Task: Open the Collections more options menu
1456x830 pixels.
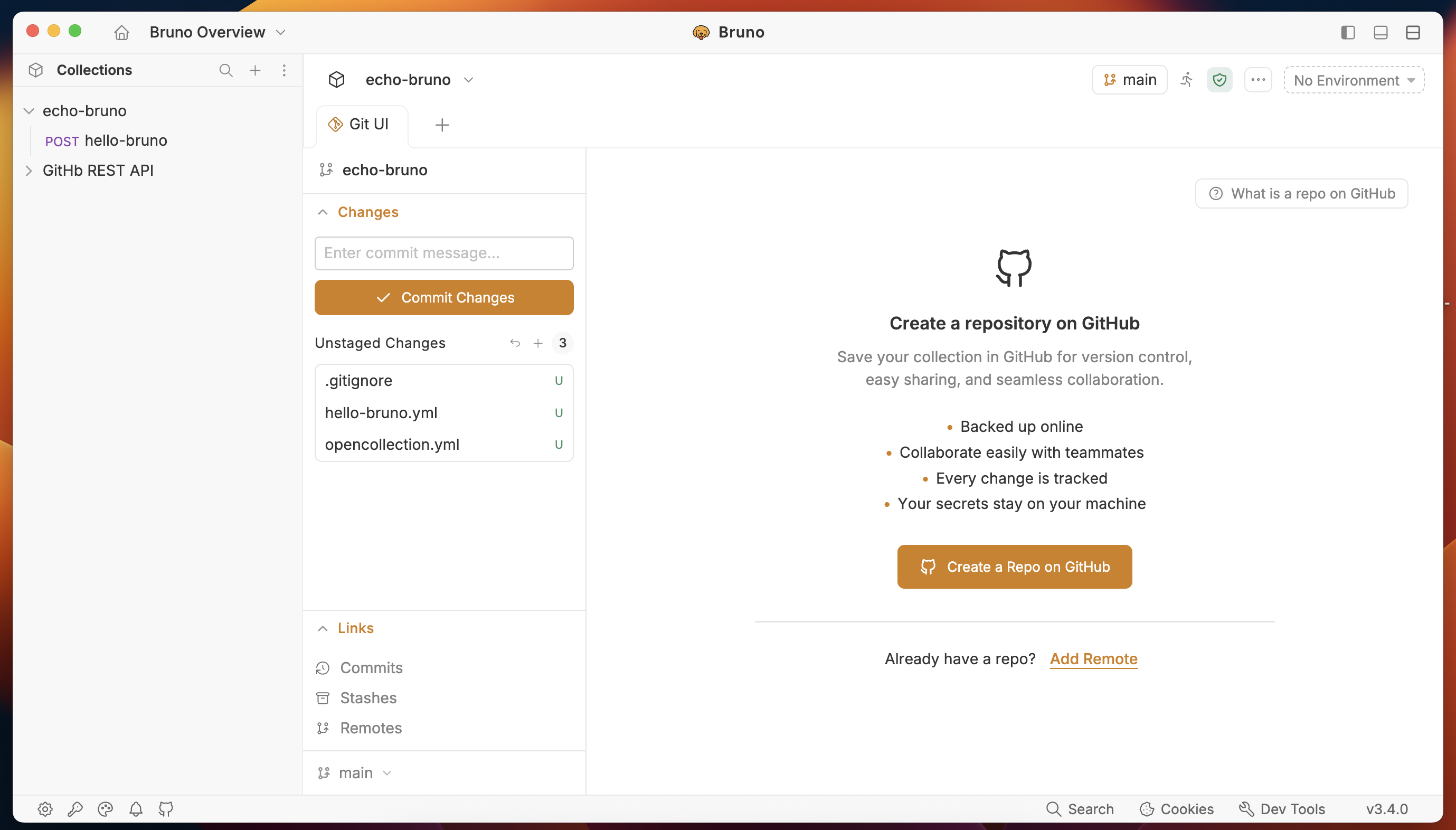Action: (284, 70)
